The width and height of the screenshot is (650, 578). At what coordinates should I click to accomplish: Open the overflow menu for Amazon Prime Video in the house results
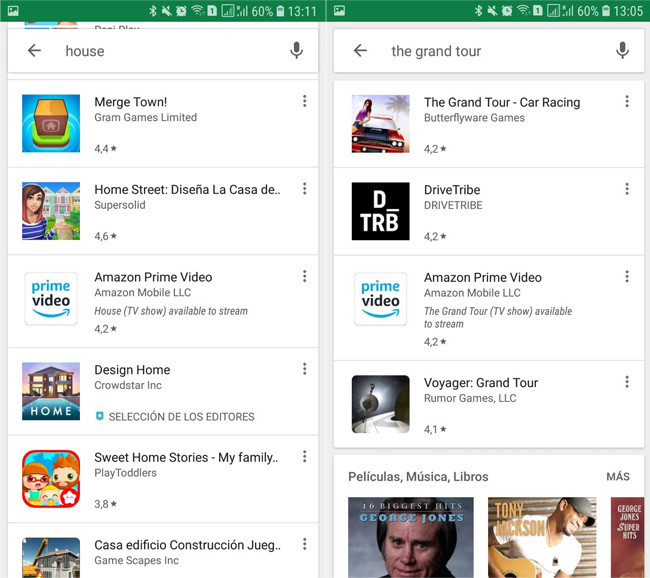(x=305, y=276)
